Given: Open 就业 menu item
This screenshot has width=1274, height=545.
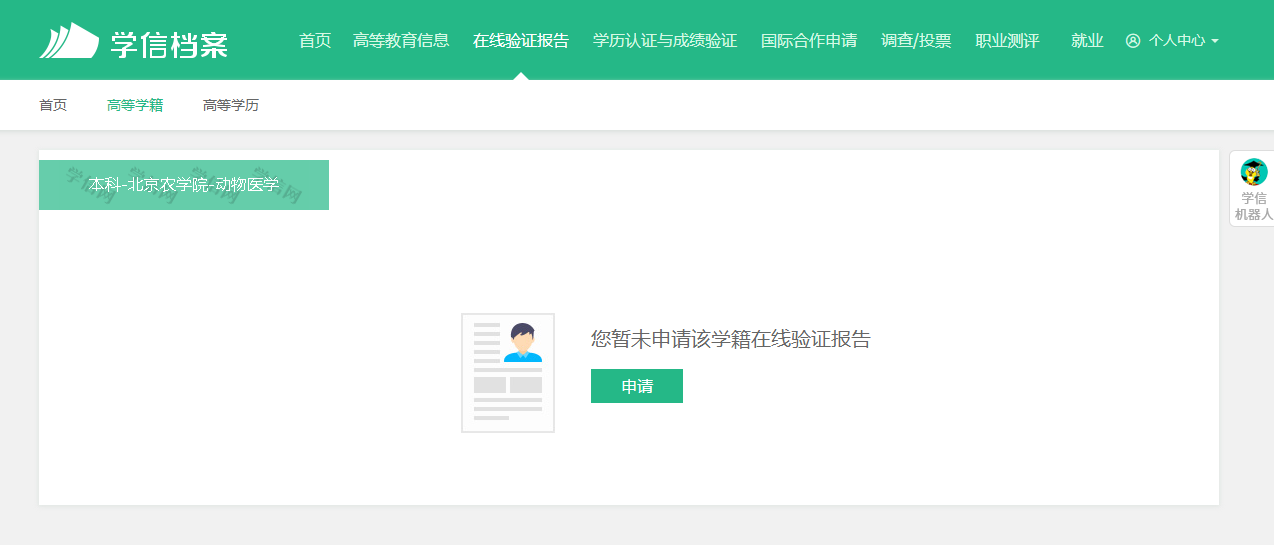Looking at the screenshot, I should click(1087, 41).
